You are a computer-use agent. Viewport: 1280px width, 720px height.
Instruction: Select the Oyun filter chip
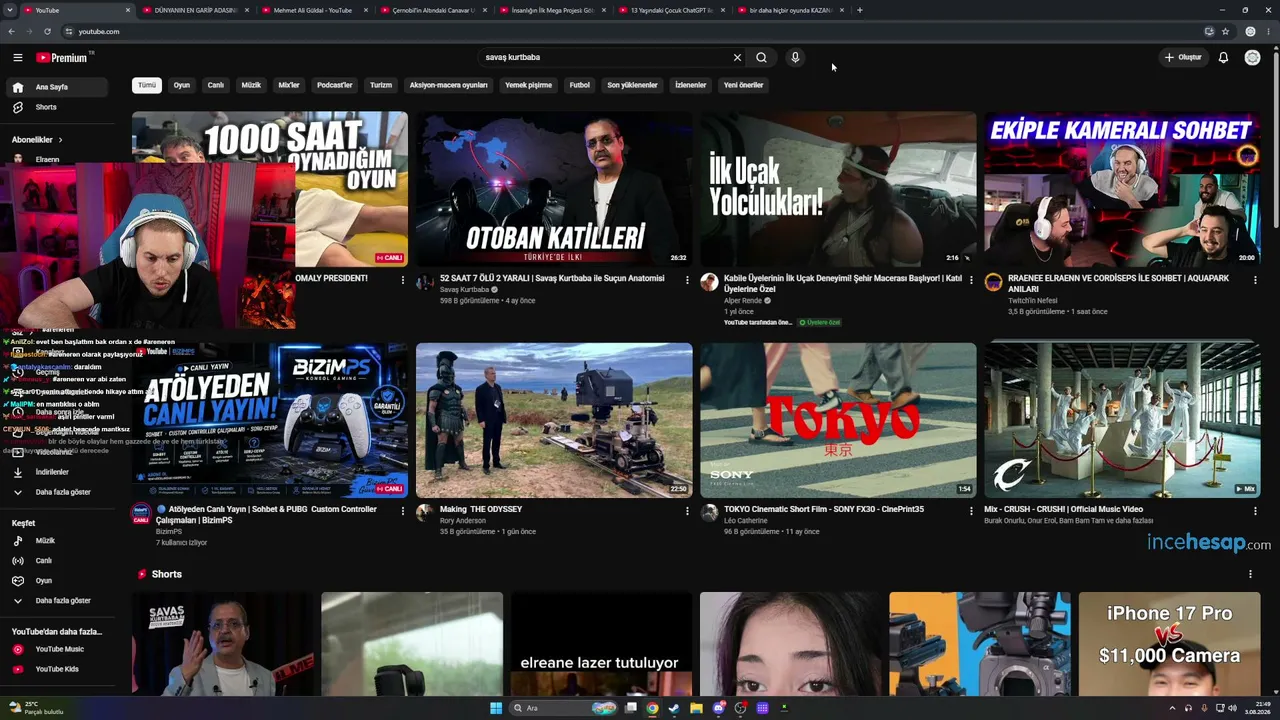click(x=182, y=85)
